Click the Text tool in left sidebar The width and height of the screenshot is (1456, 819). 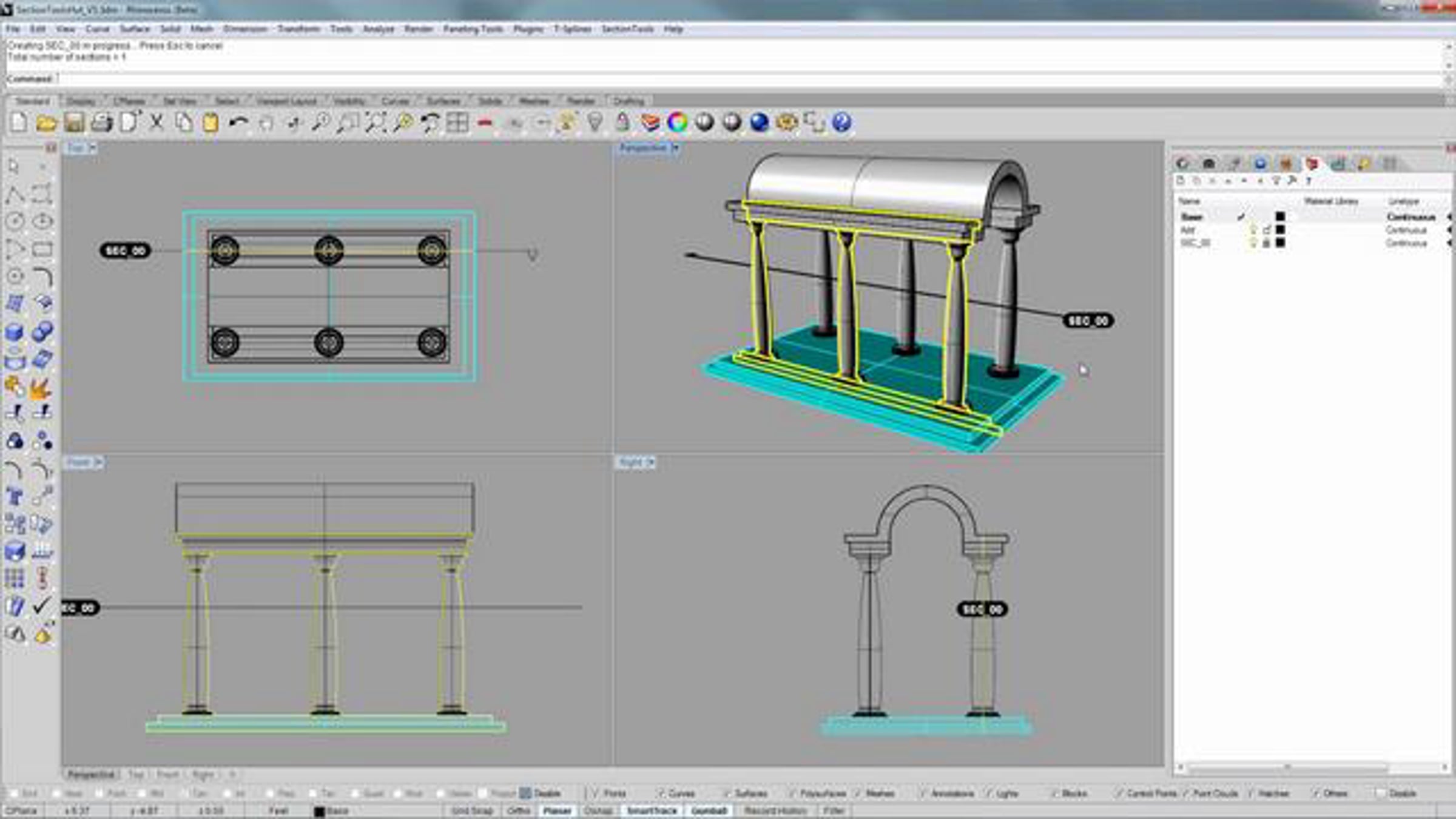coord(15,497)
